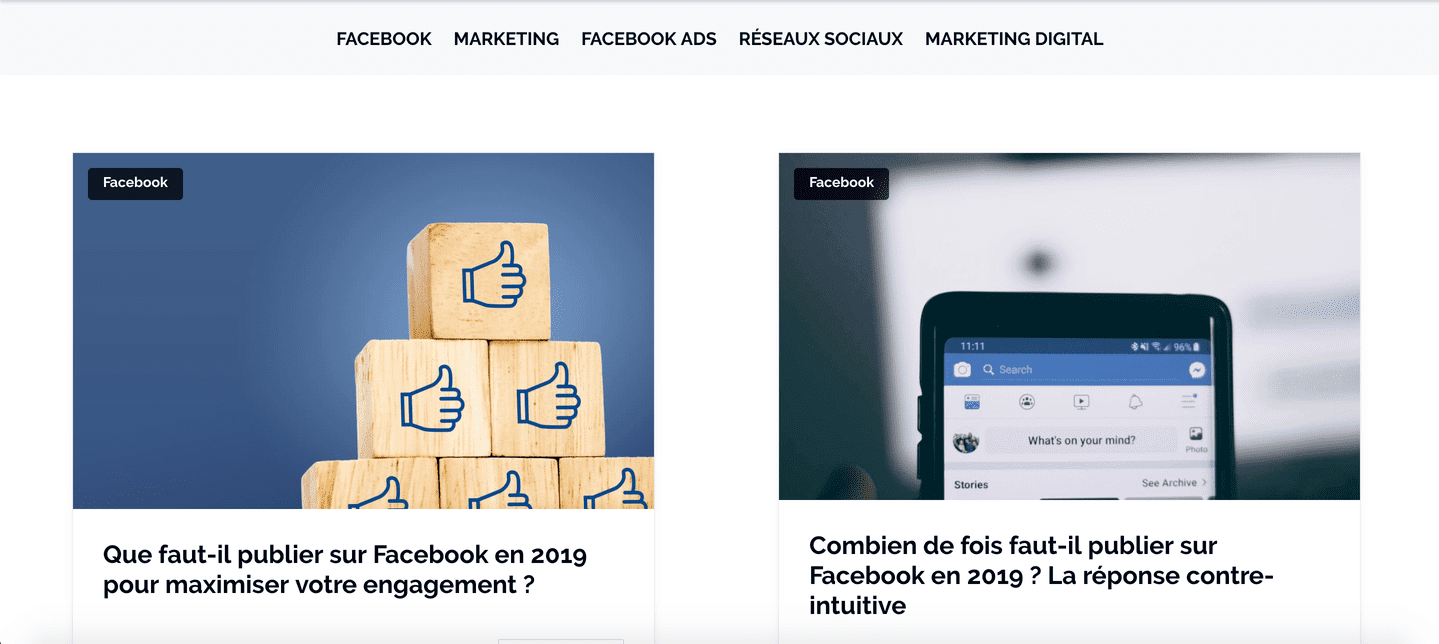Viewport: 1439px width, 644px height.
Task: Click the bell notifications icon on phone
Action: tap(1135, 402)
